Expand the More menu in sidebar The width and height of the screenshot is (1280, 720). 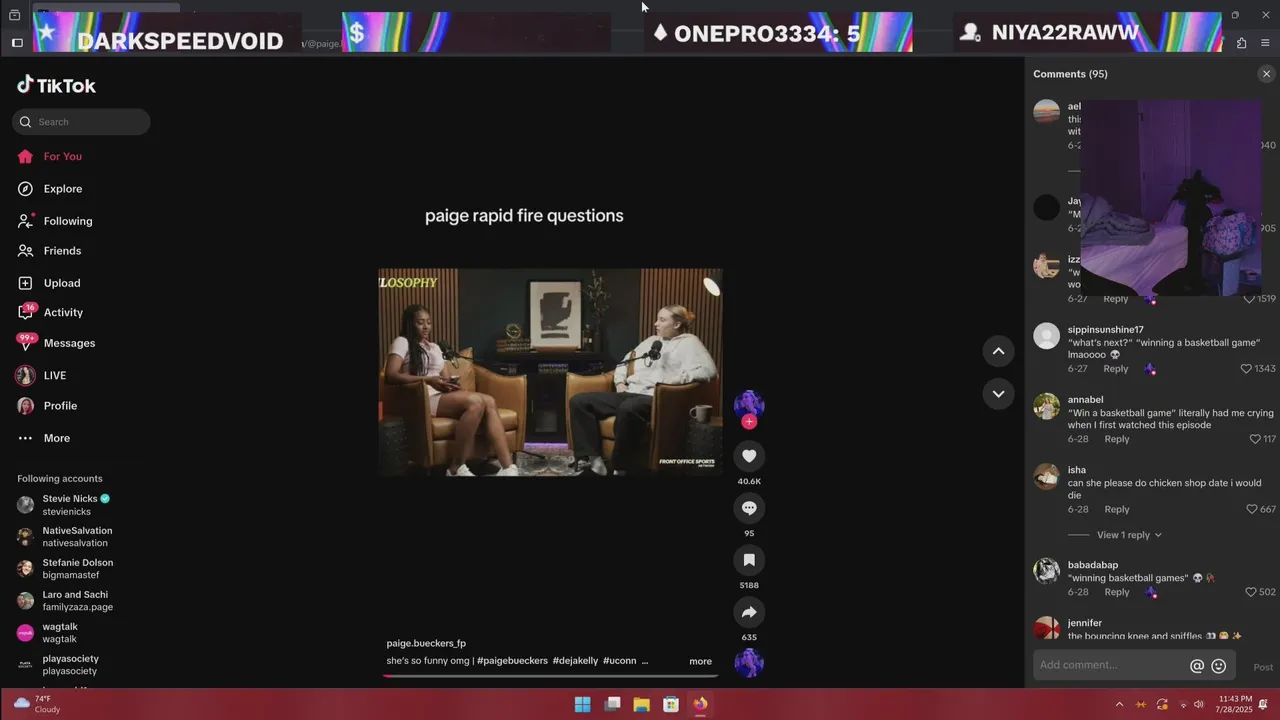[57, 438]
